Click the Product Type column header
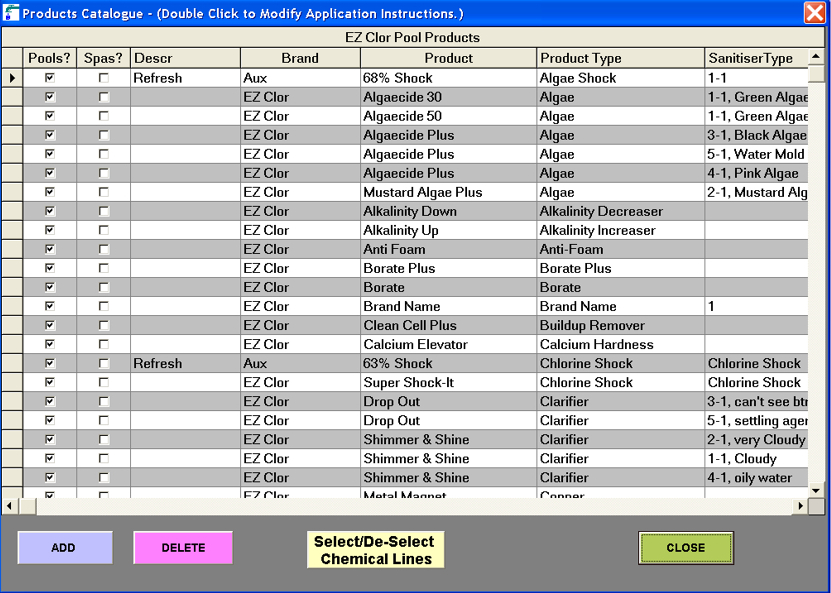This screenshot has height=593, width=831. point(620,58)
